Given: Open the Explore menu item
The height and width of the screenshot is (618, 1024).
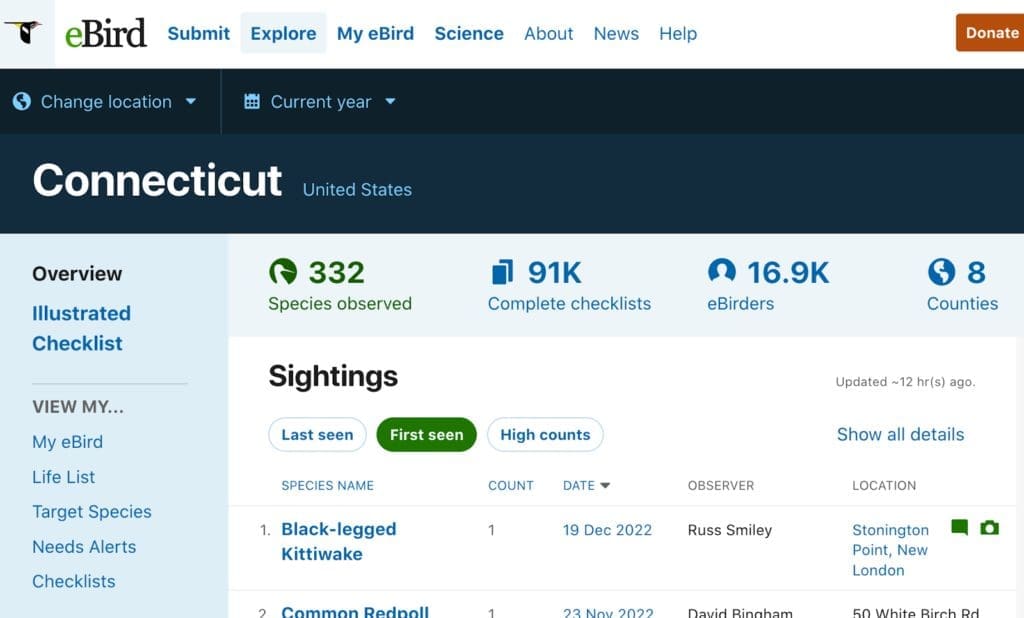Looking at the screenshot, I should coord(283,33).
